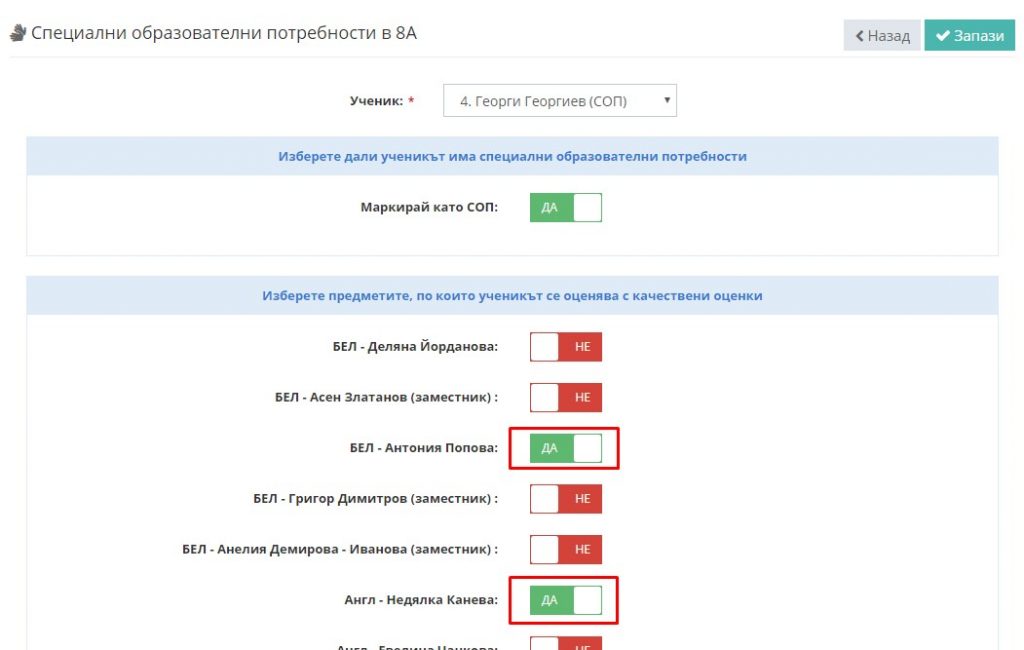Disable БЕЛ - Антония Попова toggle
1024x650 pixels.
(566, 448)
